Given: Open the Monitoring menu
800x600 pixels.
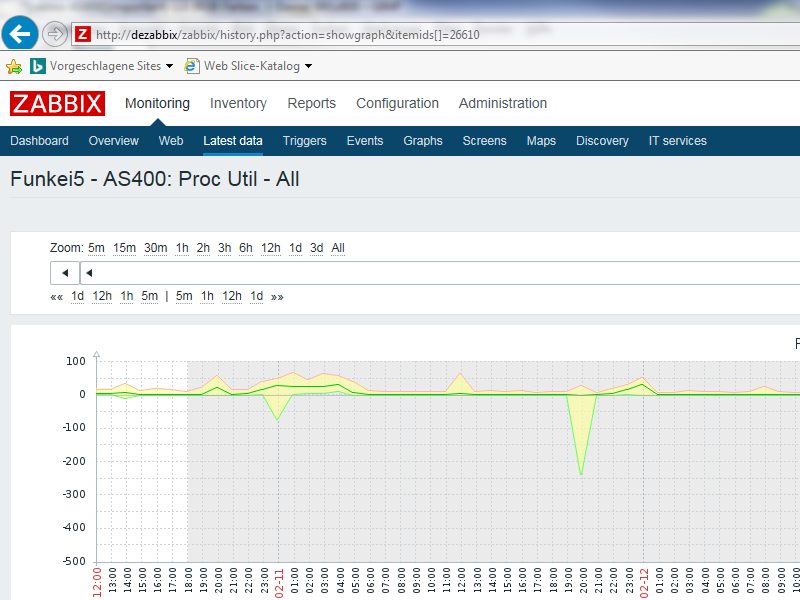Looking at the screenshot, I should coord(157,104).
